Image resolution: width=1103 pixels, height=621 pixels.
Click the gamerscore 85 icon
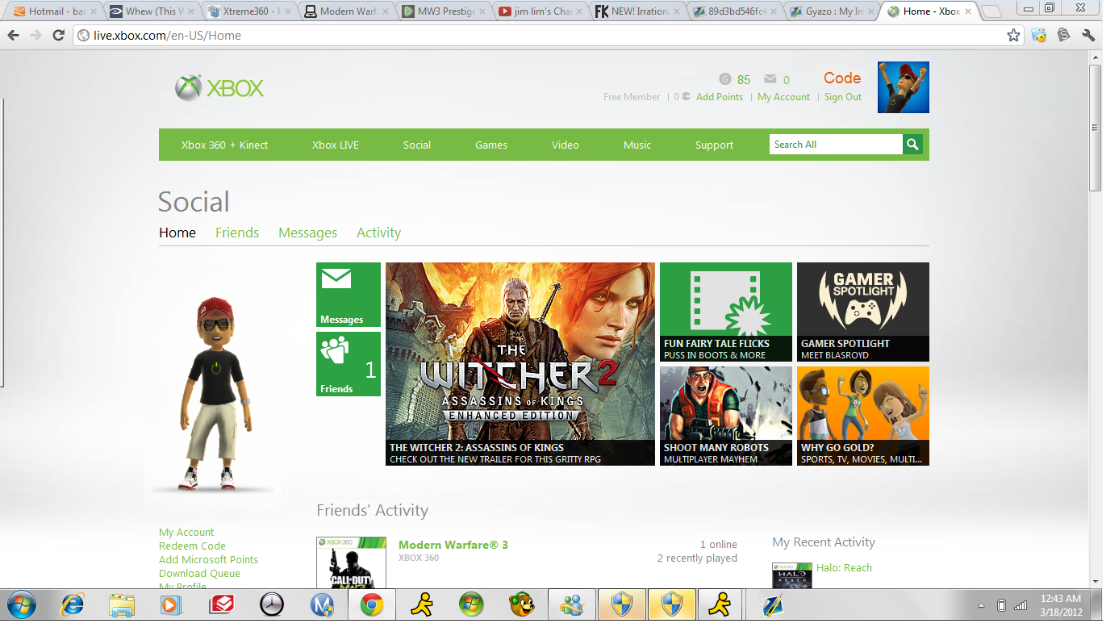(725, 79)
